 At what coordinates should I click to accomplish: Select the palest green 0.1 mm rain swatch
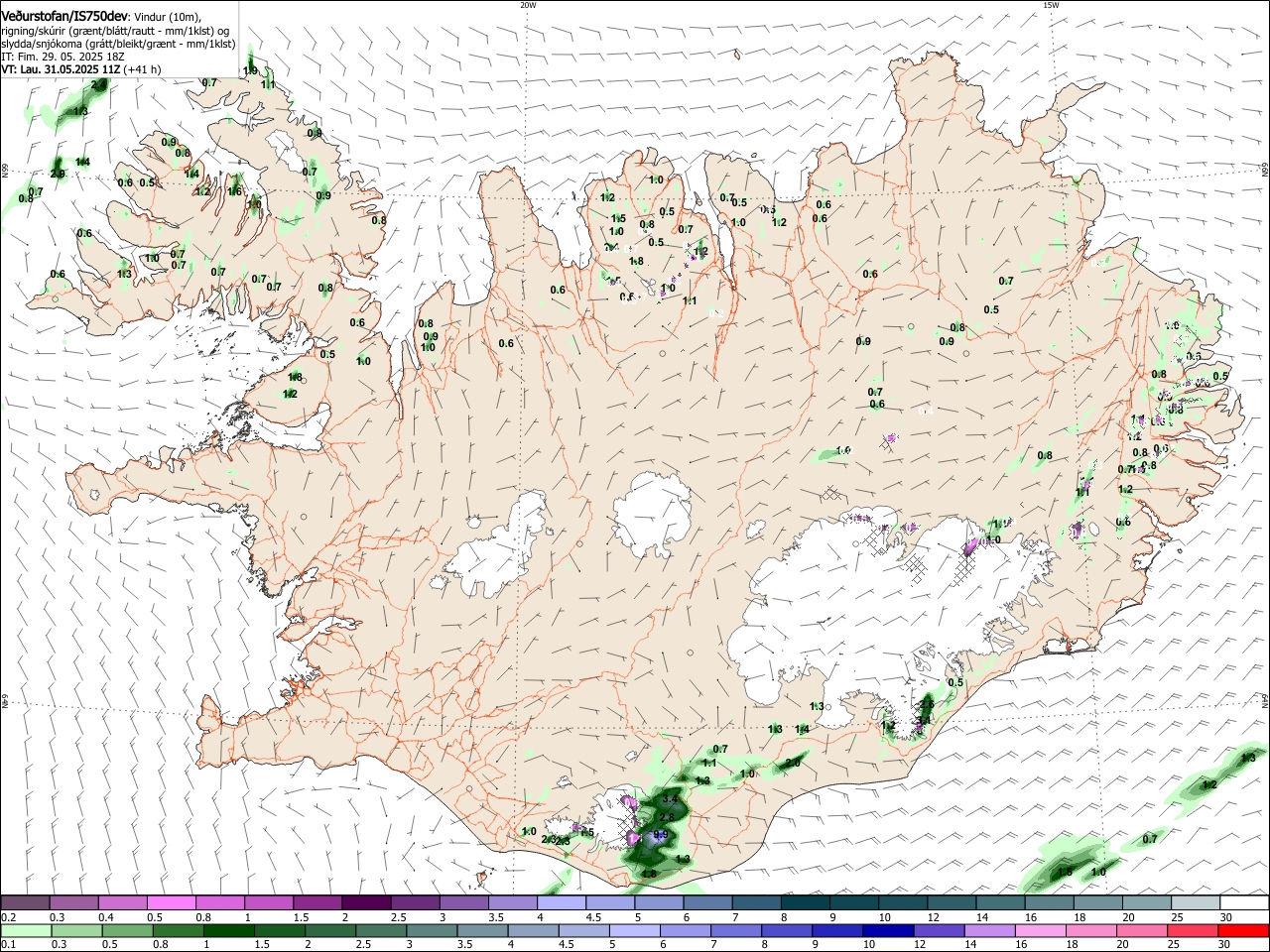click(26, 930)
